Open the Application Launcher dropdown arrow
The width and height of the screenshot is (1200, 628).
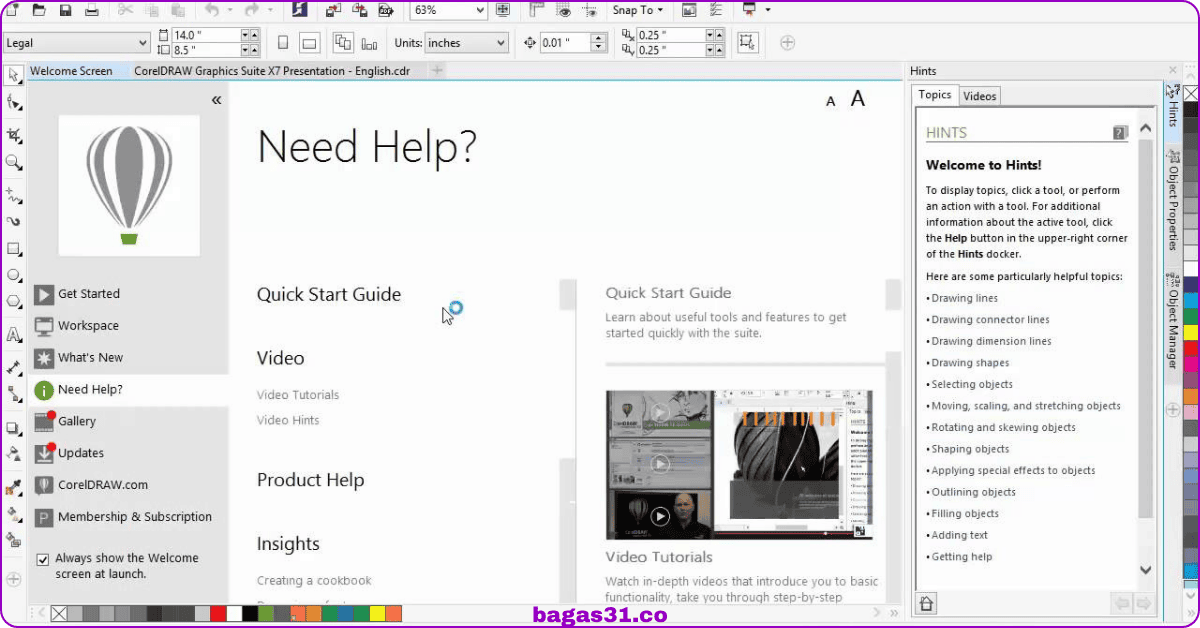[x=768, y=10]
